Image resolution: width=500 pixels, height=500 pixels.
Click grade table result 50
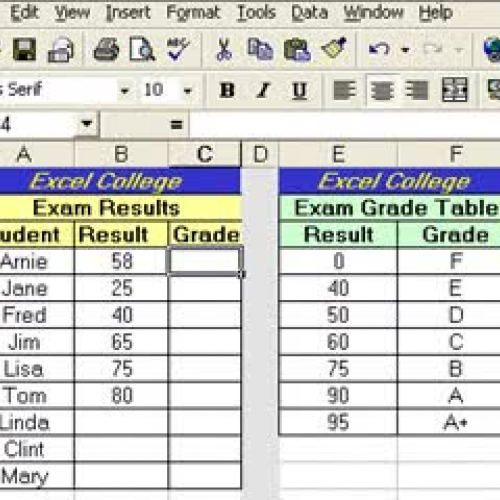click(x=338, y=315)
